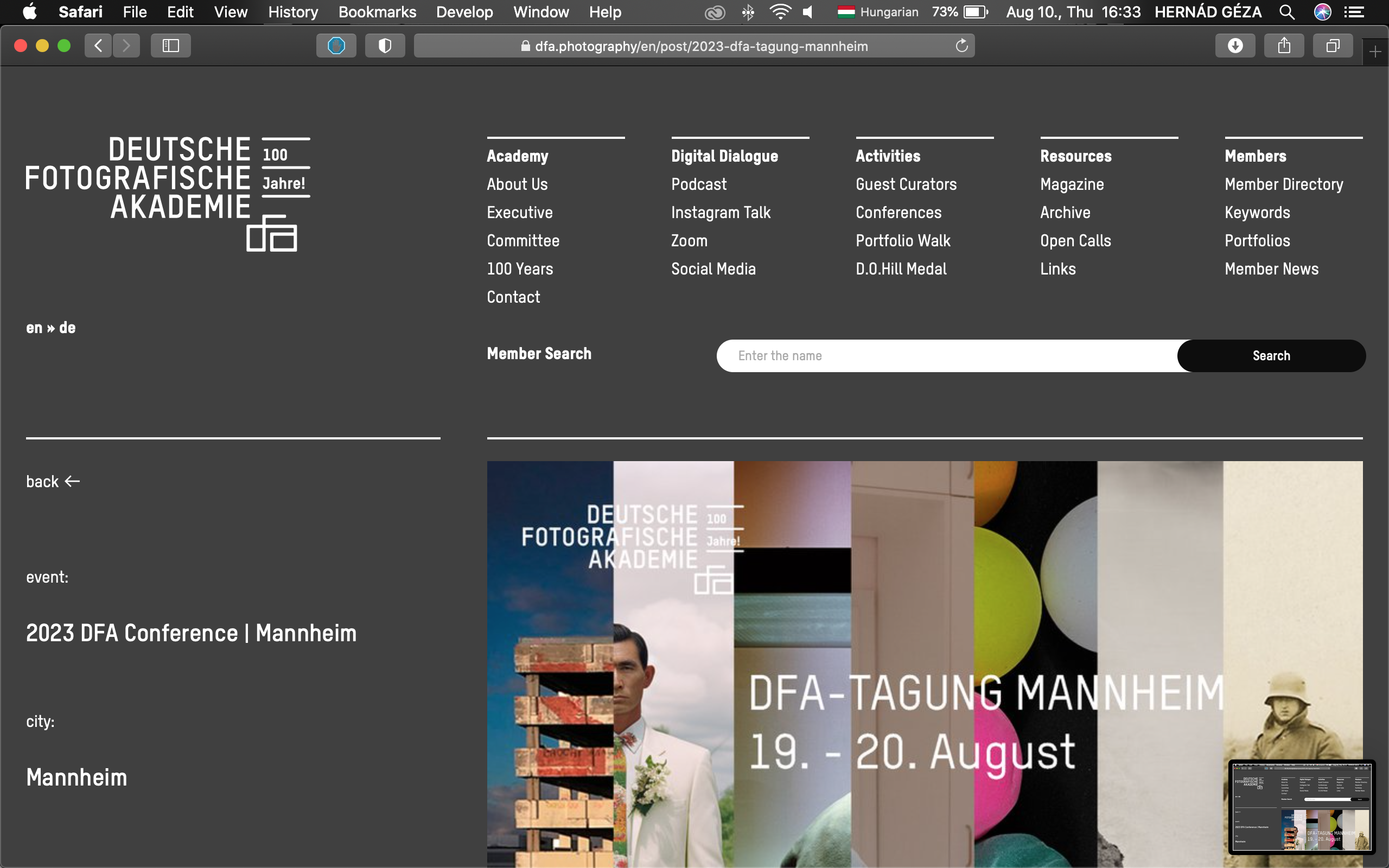
Task: Open Spotlight search magnifier
Action: pyautogui.click(x=1287, y=12)
